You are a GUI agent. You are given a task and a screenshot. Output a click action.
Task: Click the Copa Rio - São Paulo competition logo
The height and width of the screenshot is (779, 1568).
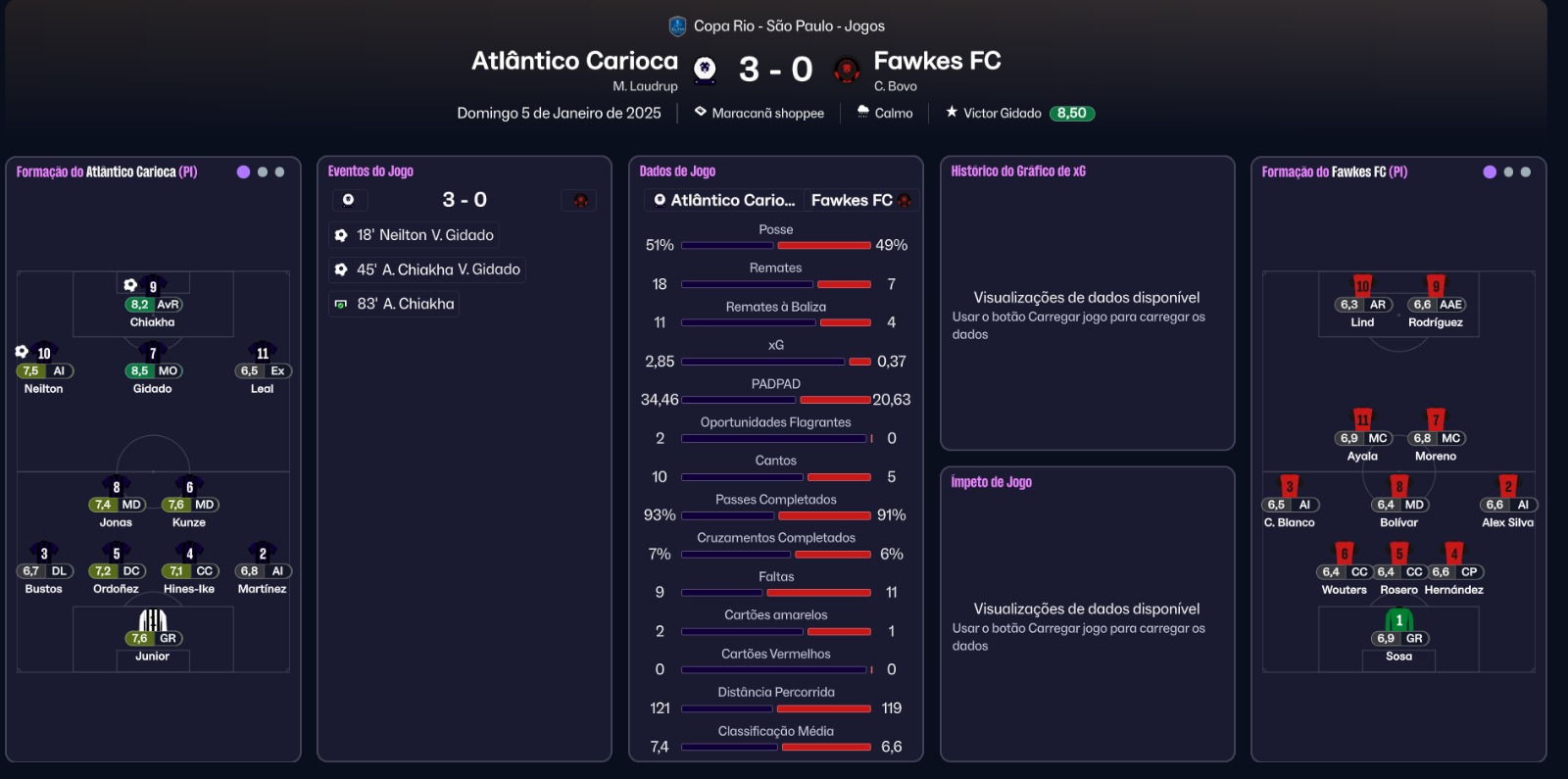click(x=677, y=26)
